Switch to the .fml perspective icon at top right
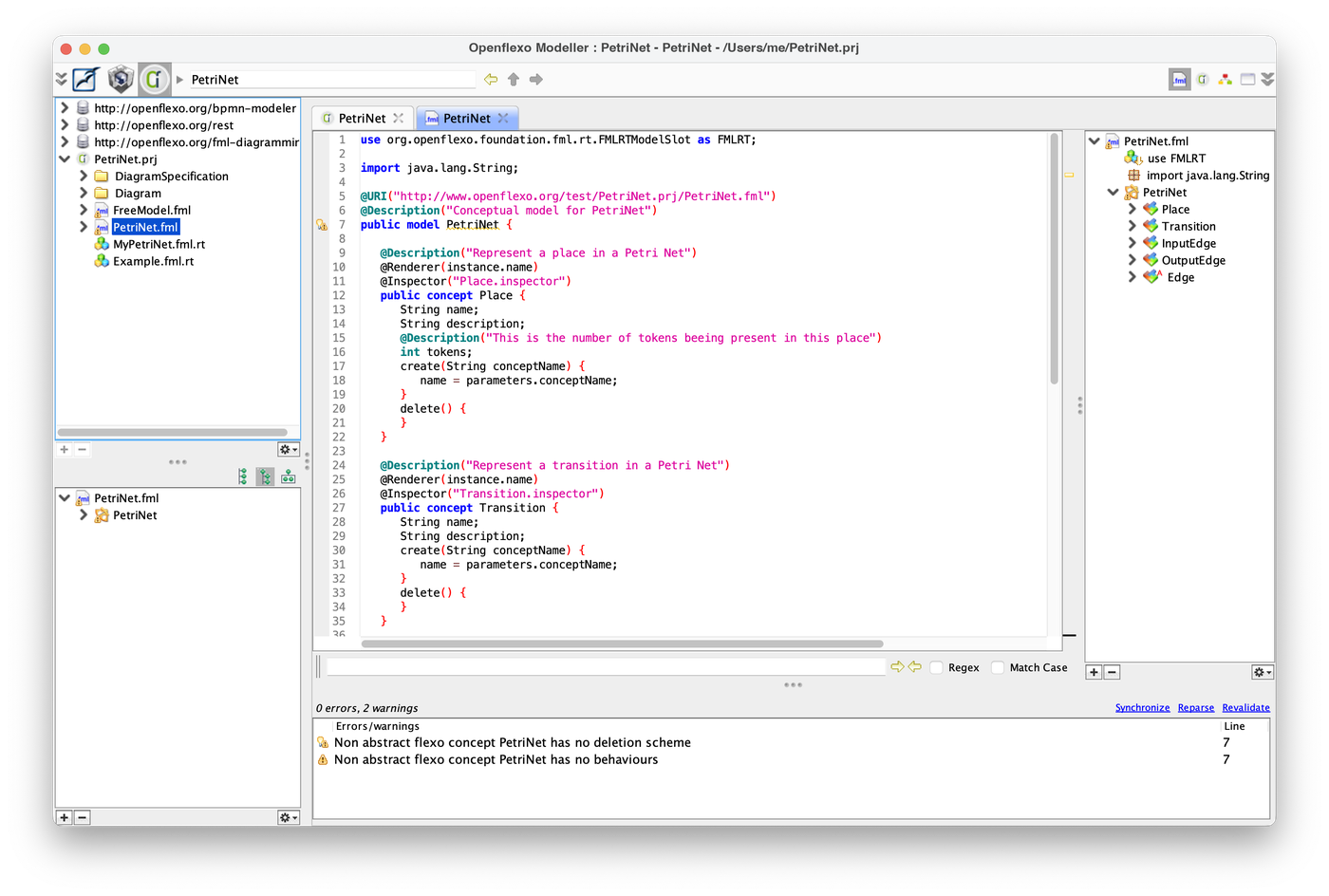The image size is (1329, 896). coord(1179,80)
